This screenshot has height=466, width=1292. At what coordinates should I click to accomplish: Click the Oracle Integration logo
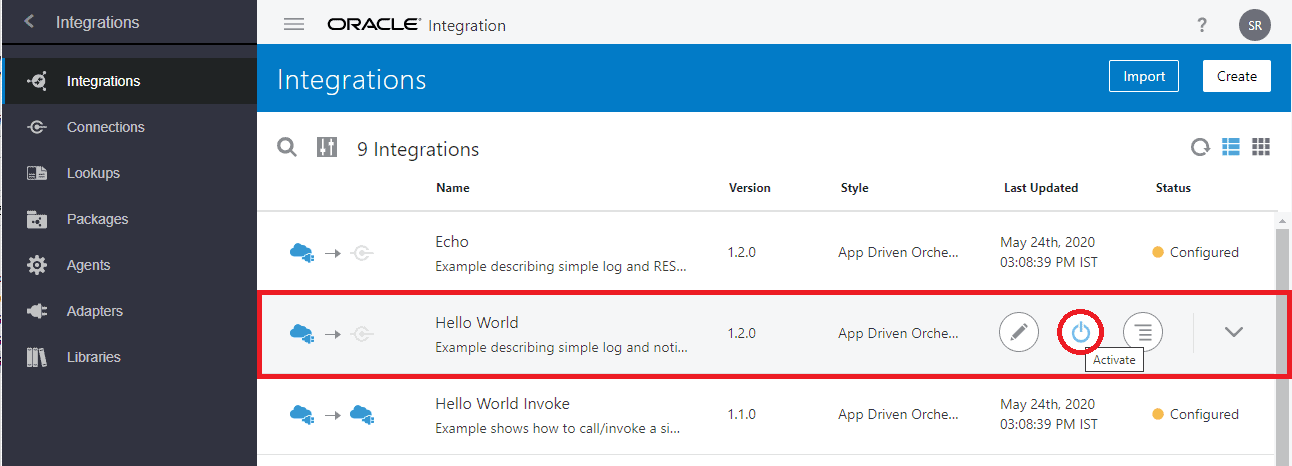[416, 25]
